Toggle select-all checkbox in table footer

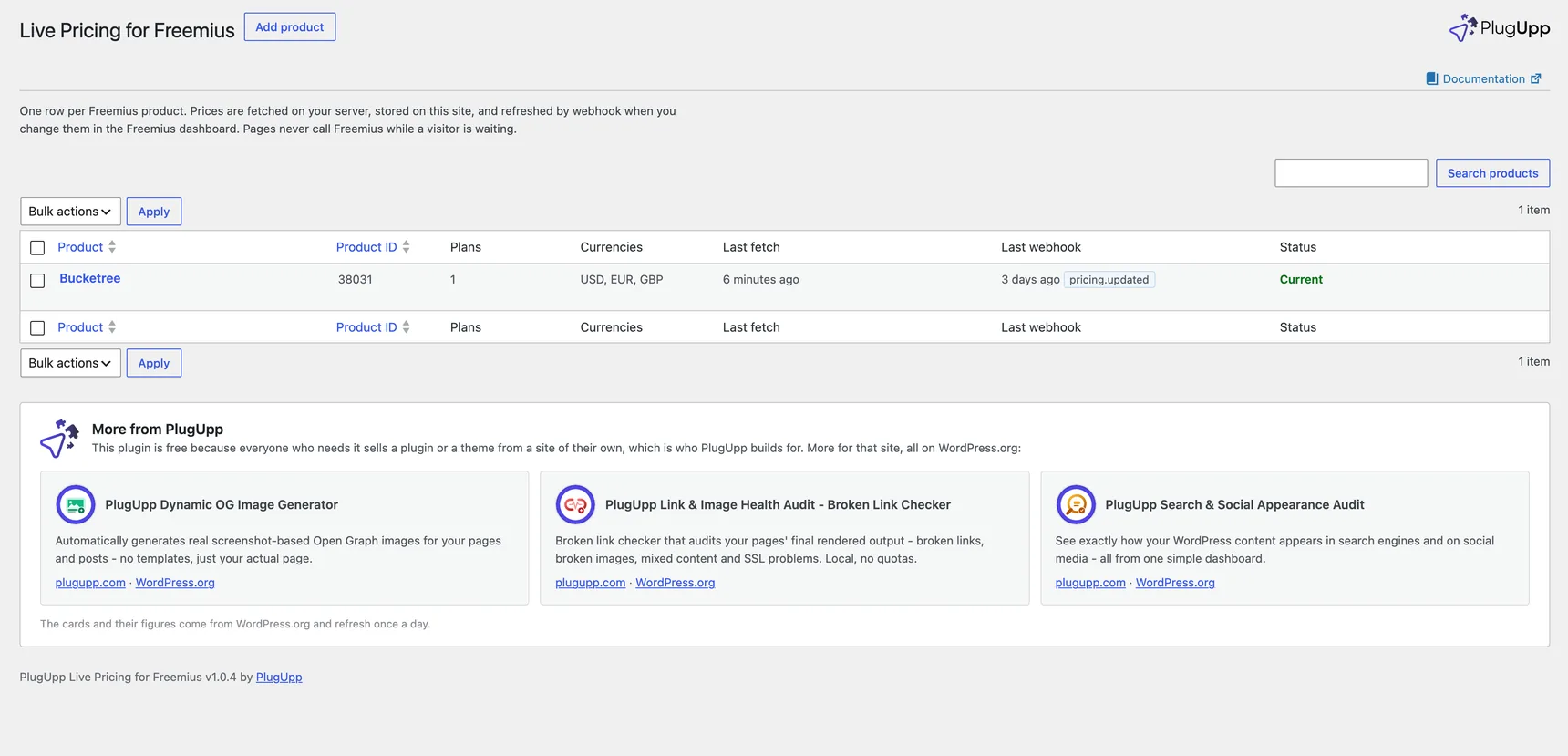(x=37, y=328)
